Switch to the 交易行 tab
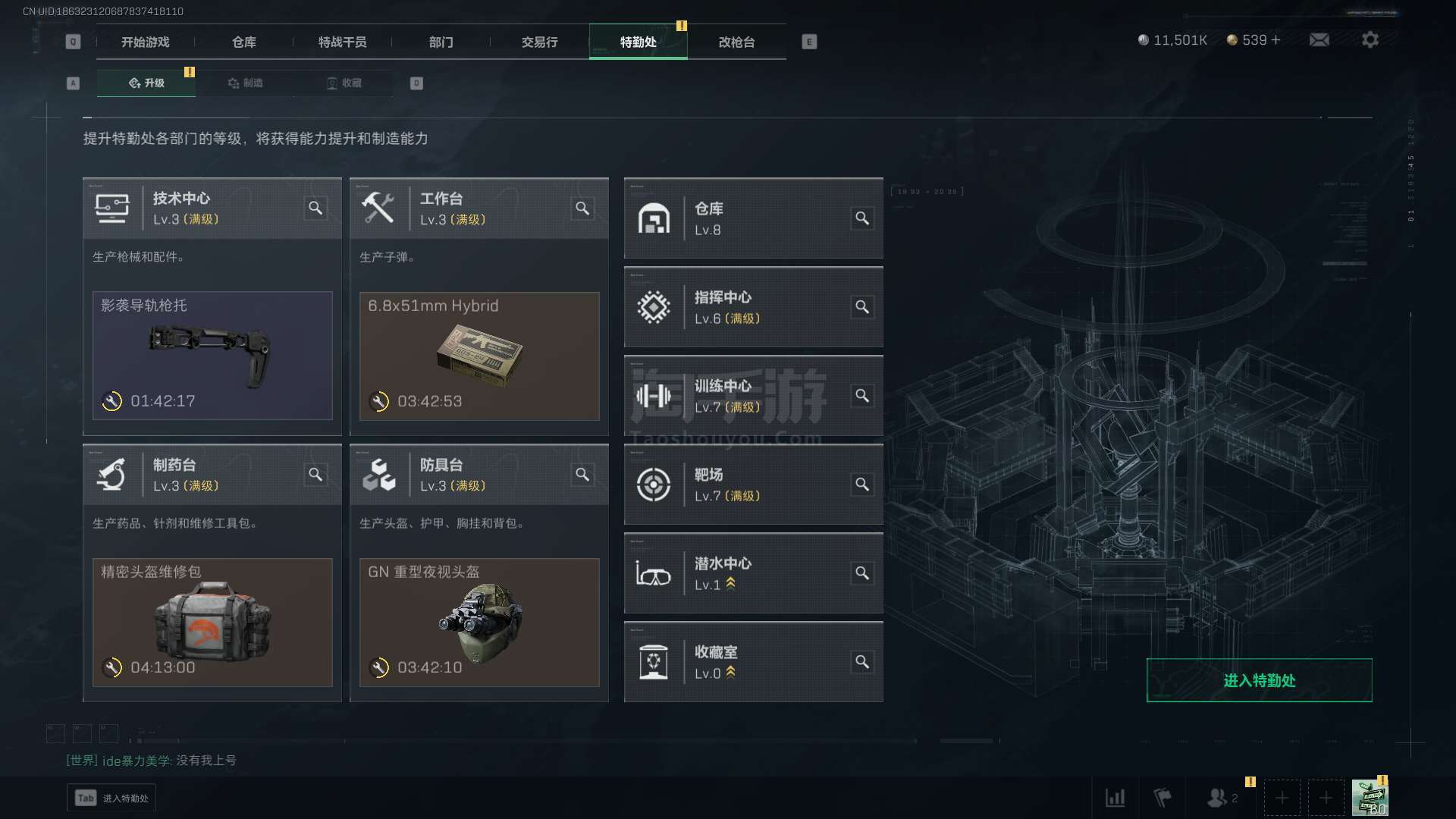The image size is (1456, 819). coord(539,42)
